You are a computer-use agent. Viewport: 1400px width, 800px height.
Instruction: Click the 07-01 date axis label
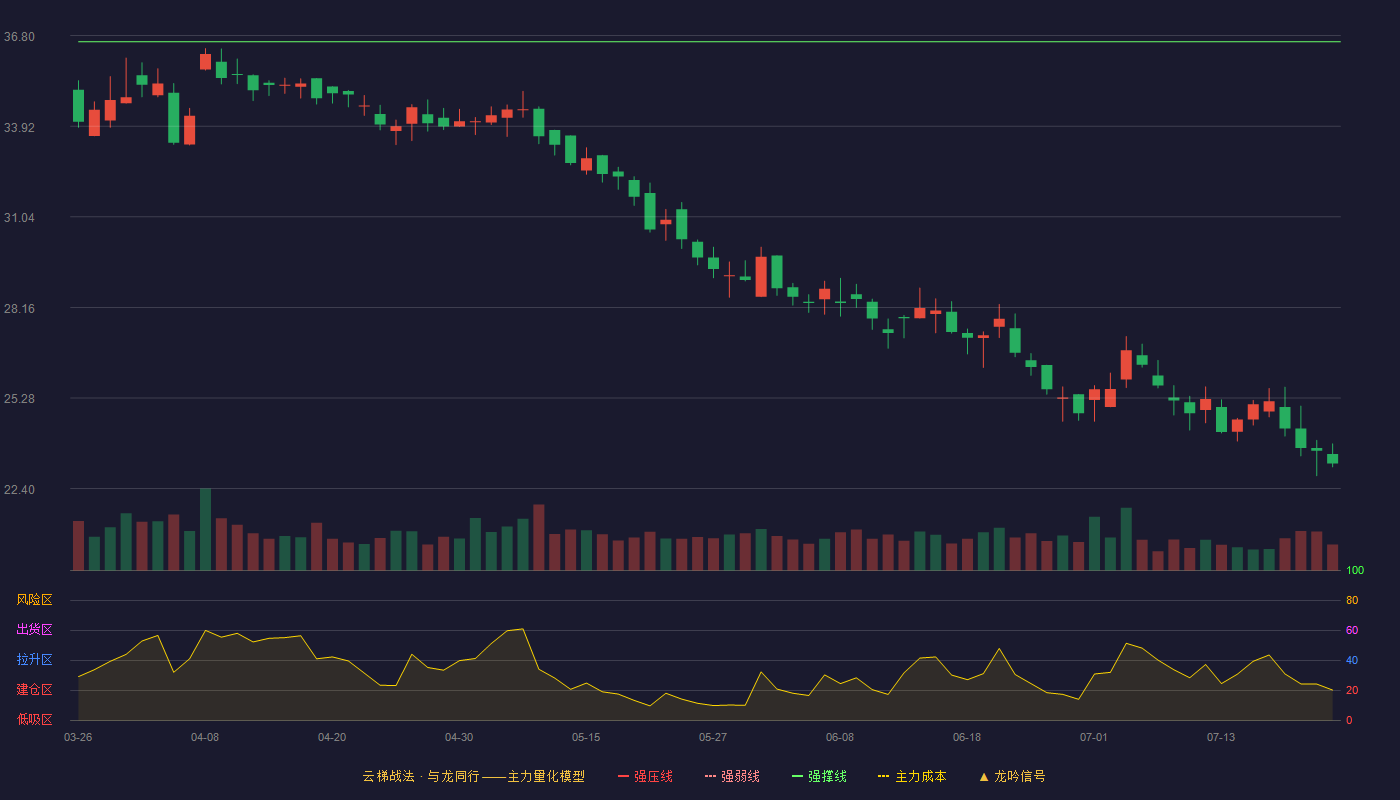coord(1094,737)
